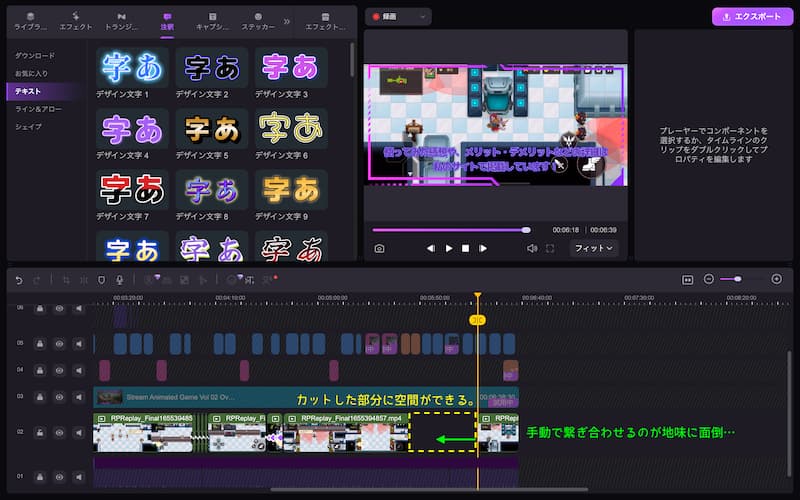The width and height of the screenshot is (800, 500).
Task: Select ダウンロード in the sidebar
Action: tap(35, 55)
